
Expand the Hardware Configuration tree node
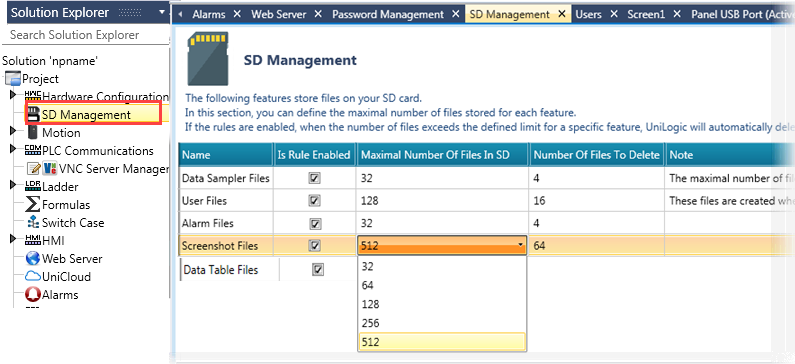click(13, 95)
